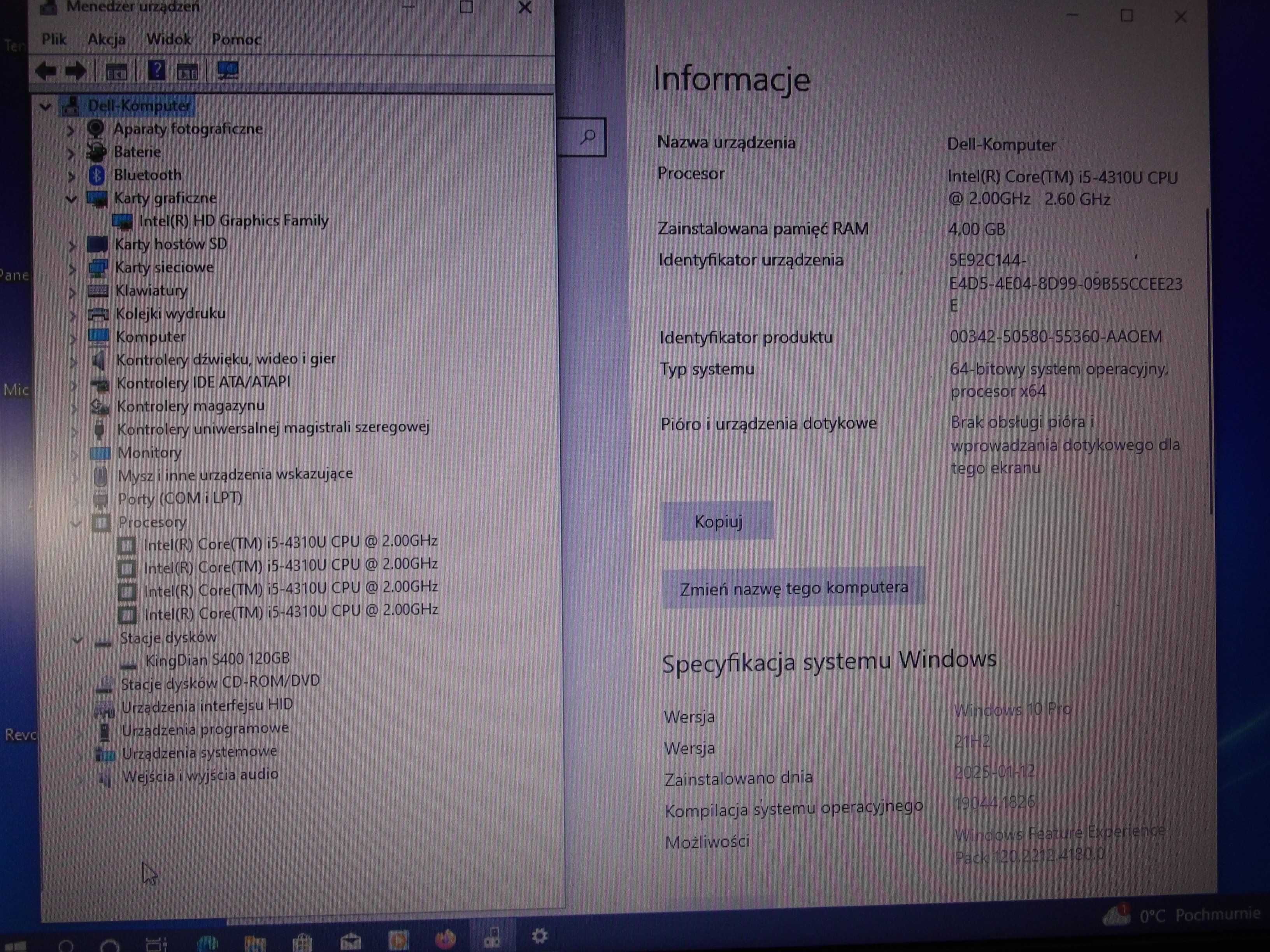Select Urządzenia interfejsu HID item
Viewport: 1270px width, 952px height.
[x=207, y=706]
